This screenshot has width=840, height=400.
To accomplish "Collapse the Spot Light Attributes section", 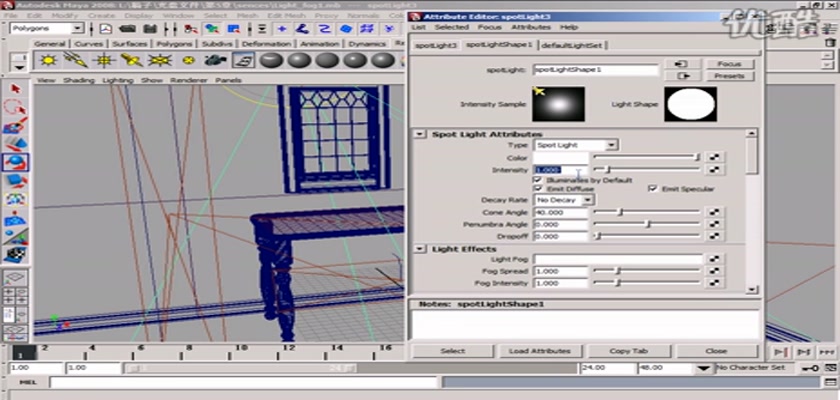I will 419,134.
